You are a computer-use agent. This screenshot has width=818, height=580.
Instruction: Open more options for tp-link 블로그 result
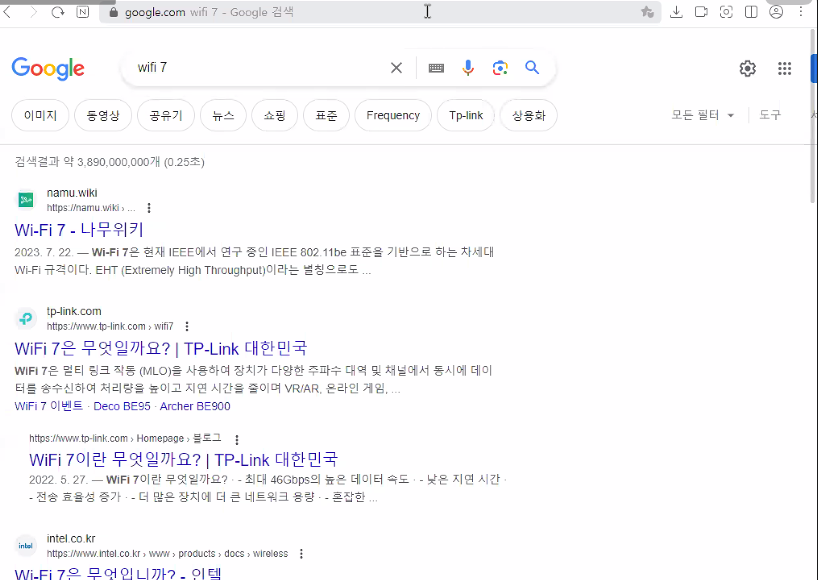pos(237,440)
